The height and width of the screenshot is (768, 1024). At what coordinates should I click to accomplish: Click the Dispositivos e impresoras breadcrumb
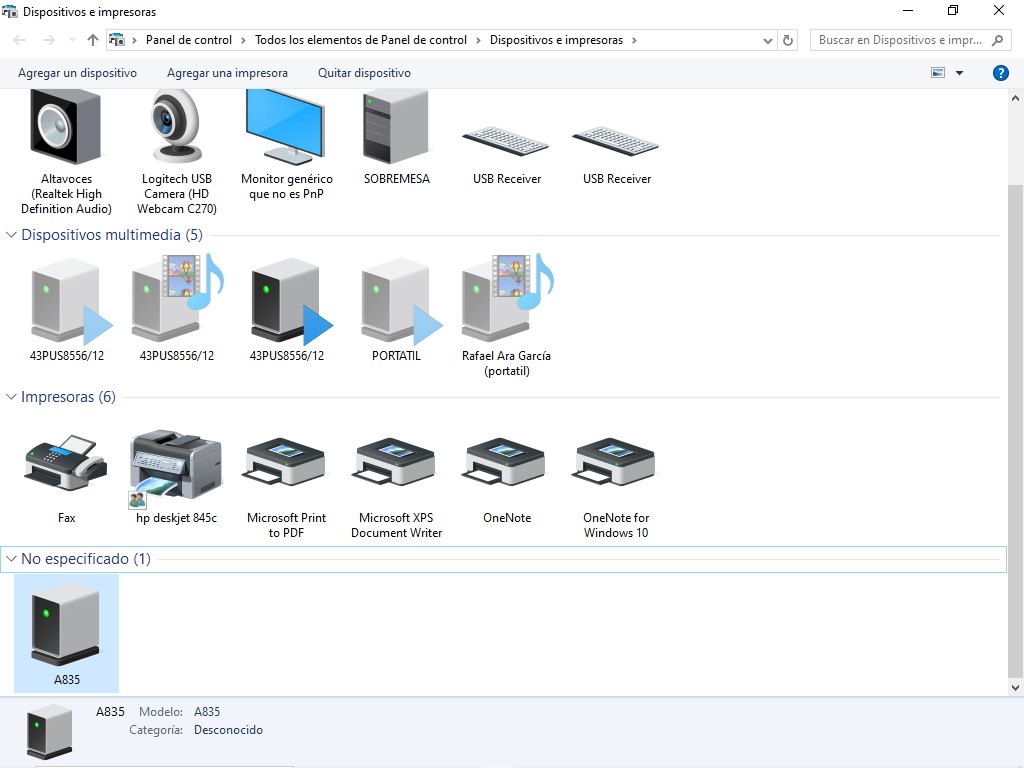click(556, 40)
